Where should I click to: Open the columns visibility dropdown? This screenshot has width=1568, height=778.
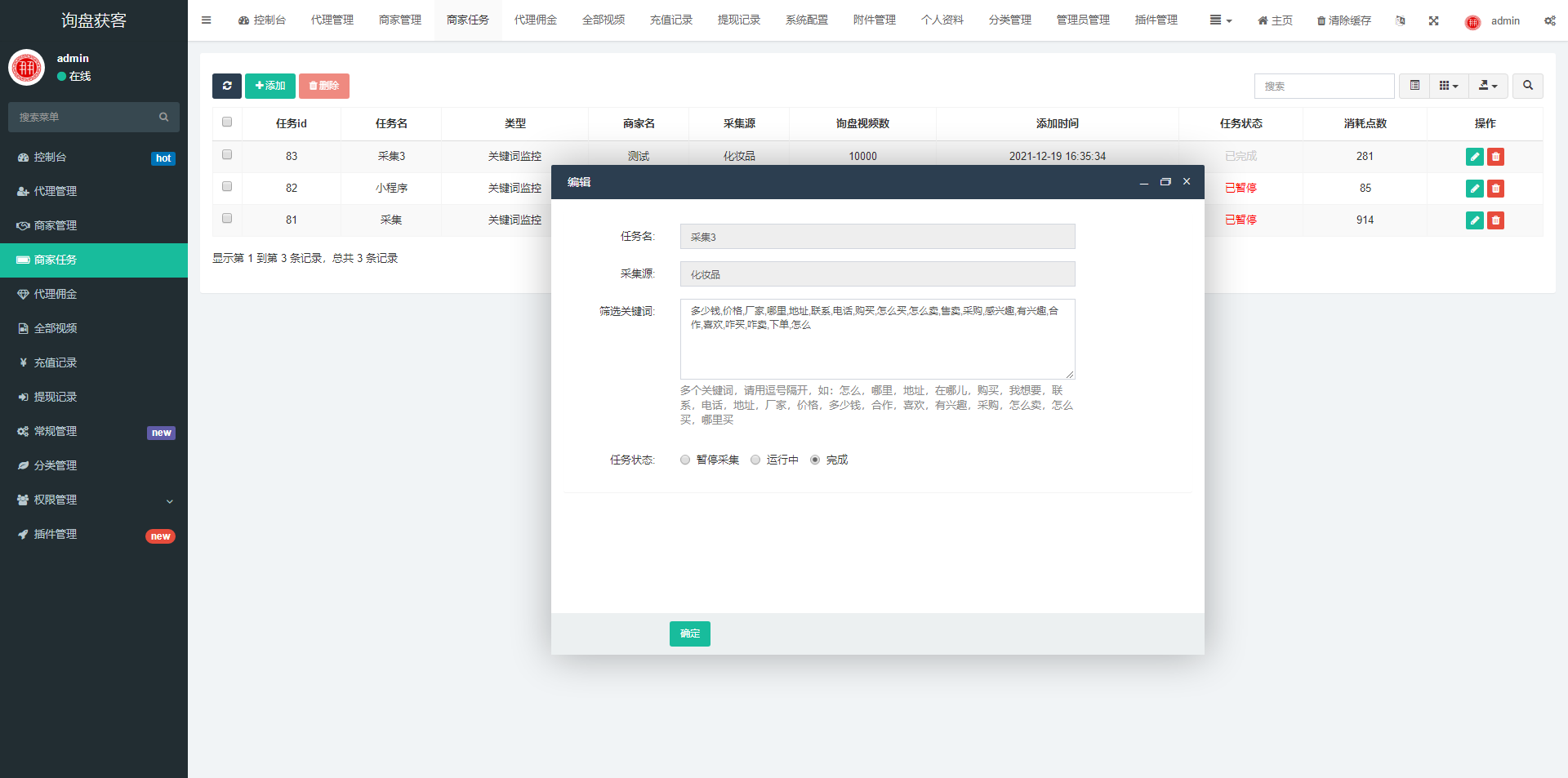click(1448, 86)
